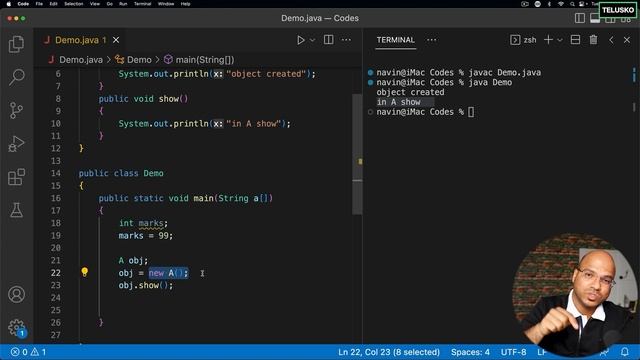Click 'marks = 99;' code line

click(x=146, y=236)
